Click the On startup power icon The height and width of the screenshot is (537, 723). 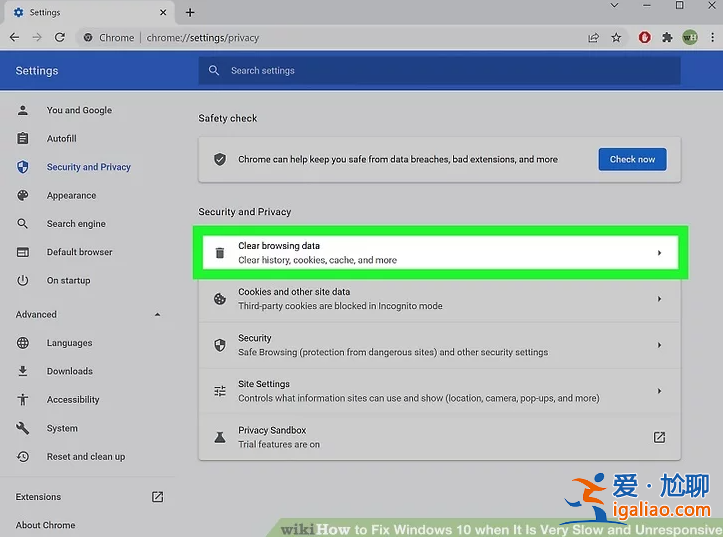point(23,280)
